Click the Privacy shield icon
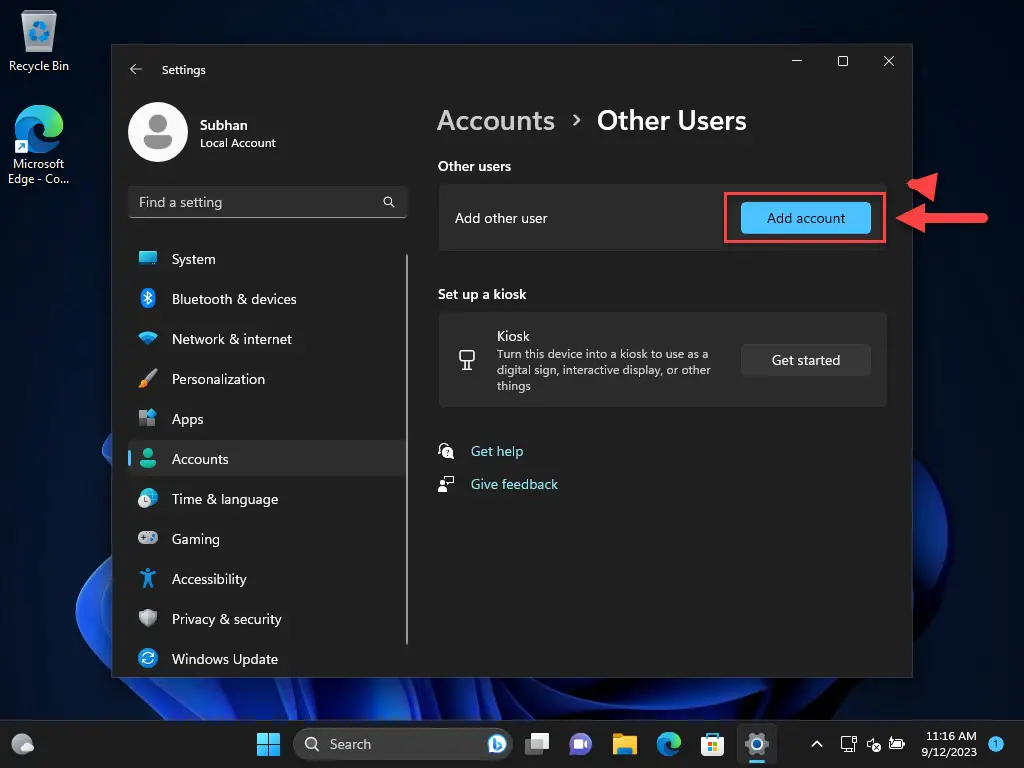The image size is (1024, 768). [148, 618]
